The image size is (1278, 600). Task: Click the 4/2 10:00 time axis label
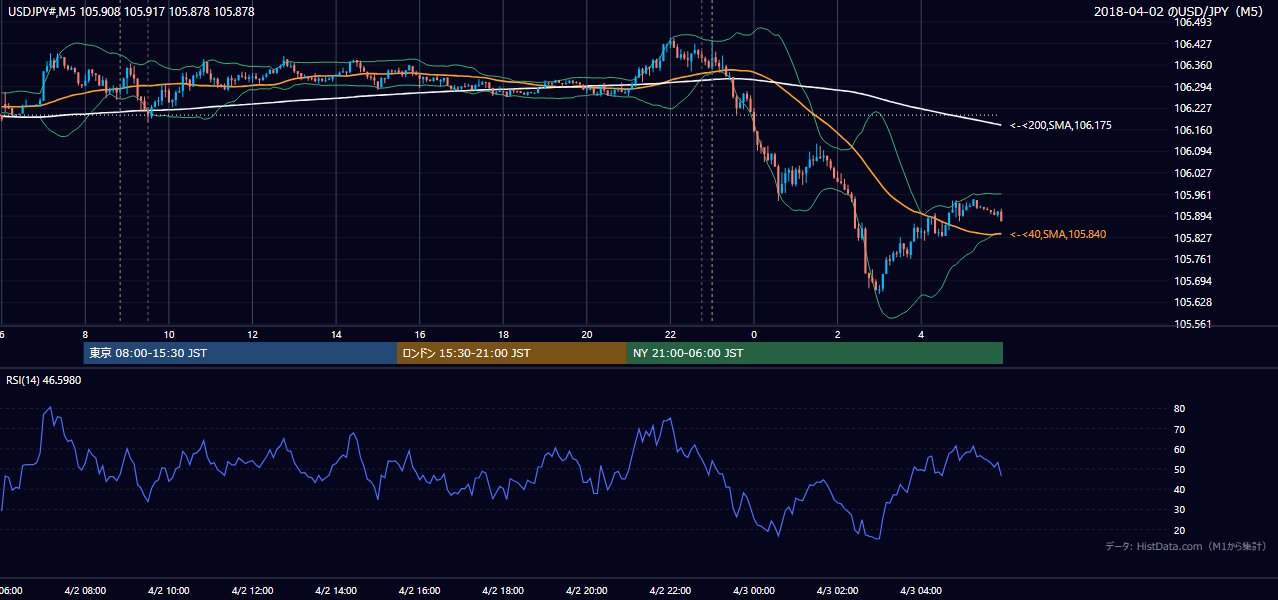(x=168, y=591)
